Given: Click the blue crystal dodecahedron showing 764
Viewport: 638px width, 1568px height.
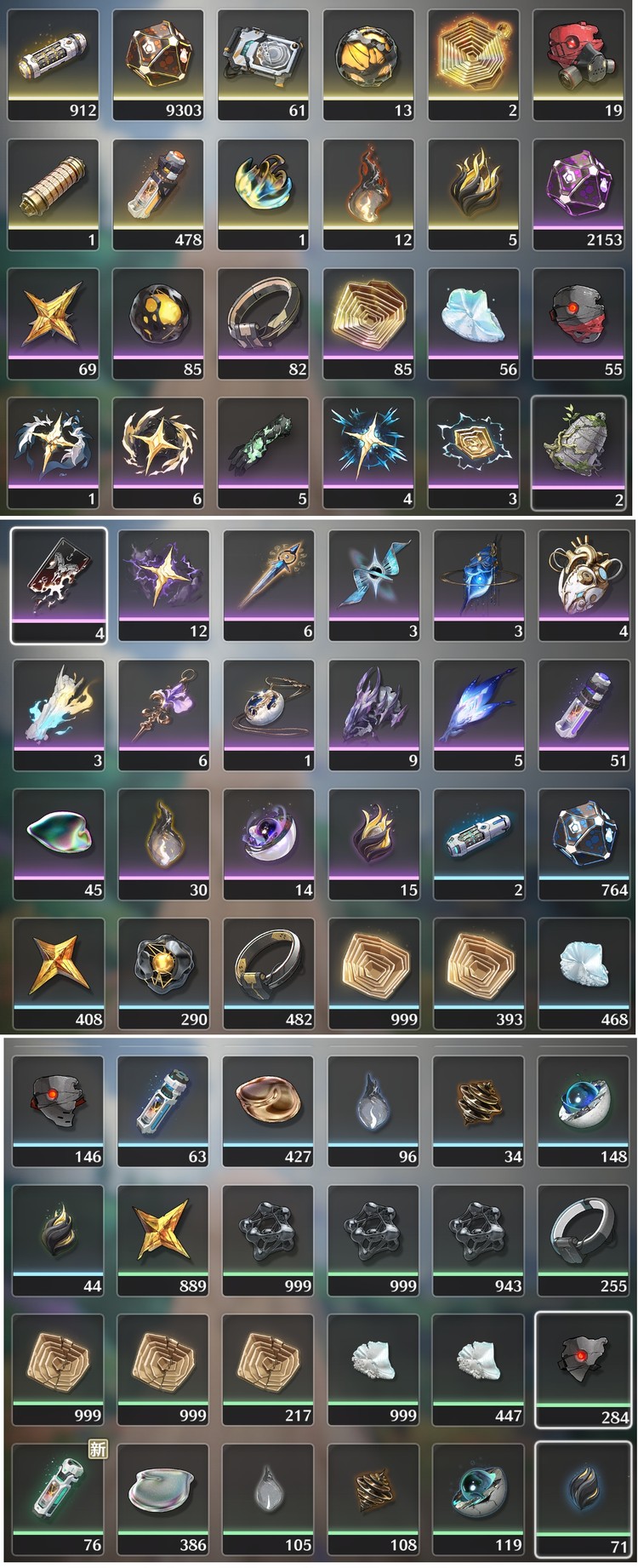Looking at the screenshot, I should (x=583, y=844).
